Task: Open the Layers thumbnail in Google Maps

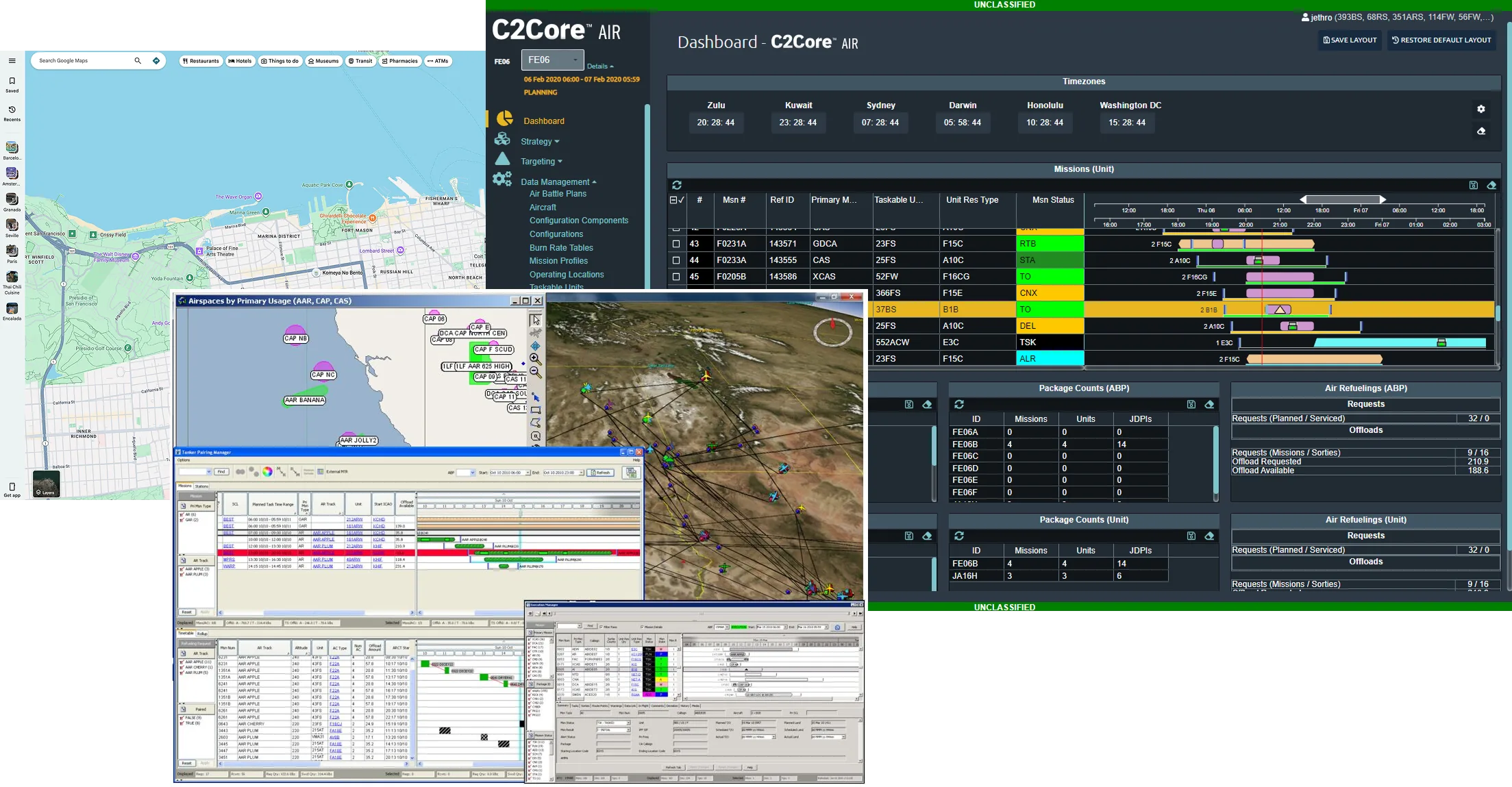Action: (x=46, y=484)
